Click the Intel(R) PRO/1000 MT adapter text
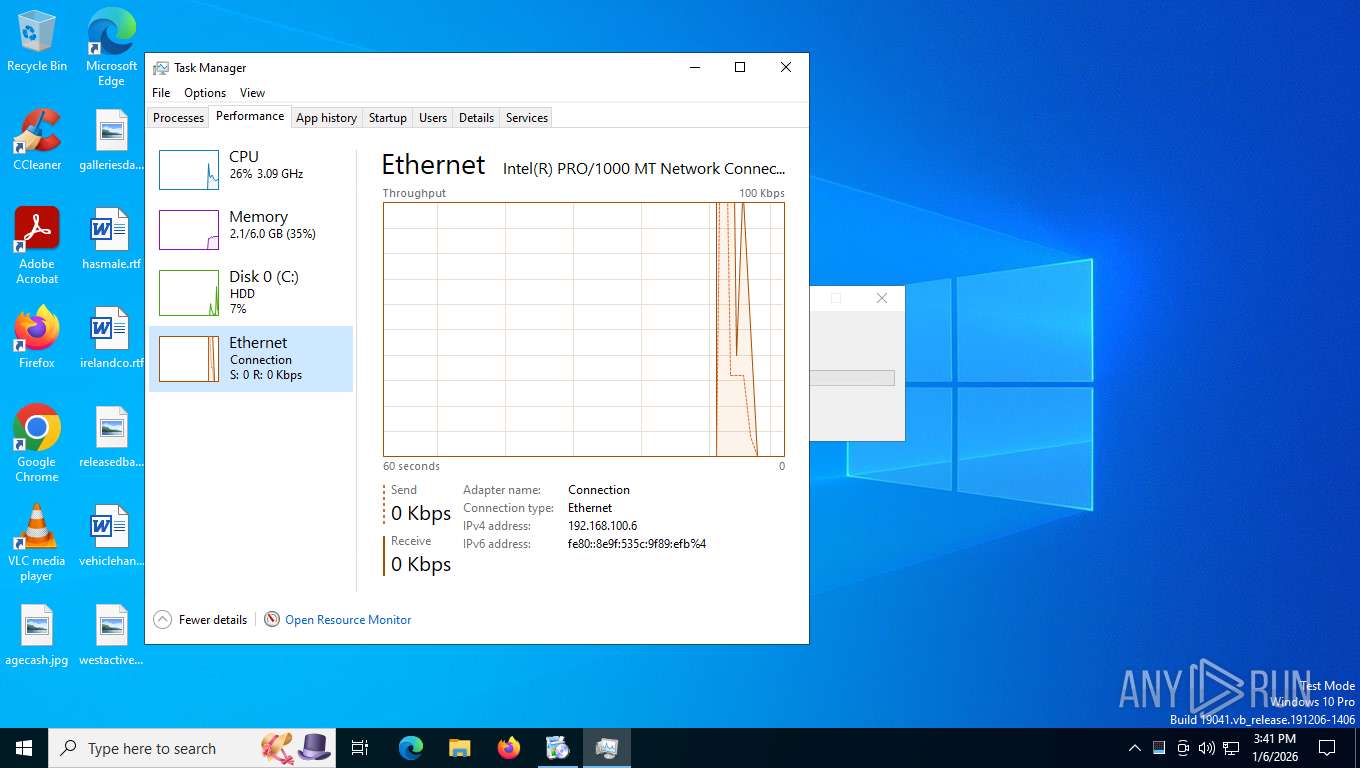The width and height of the screenshot is (1360, 768). click(644, 169)
